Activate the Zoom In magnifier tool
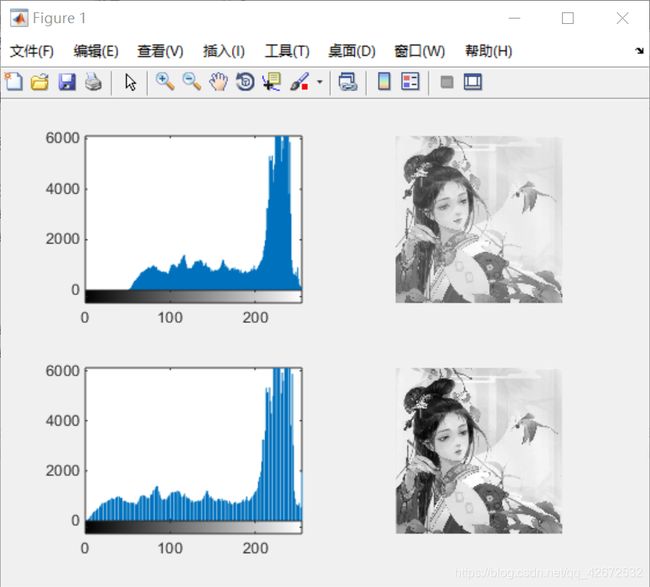 click(x=165, y=82)
